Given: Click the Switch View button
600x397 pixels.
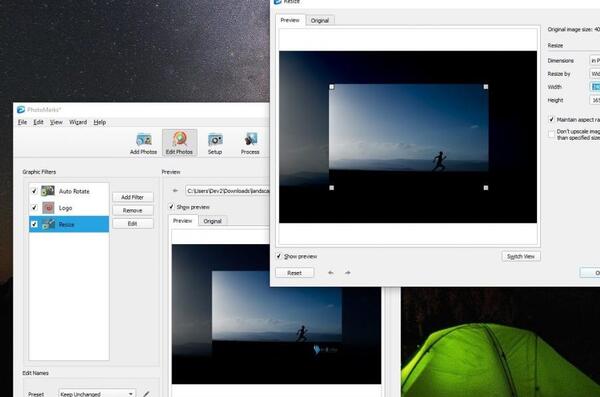Looking at the screenshot, I should 521,256.
